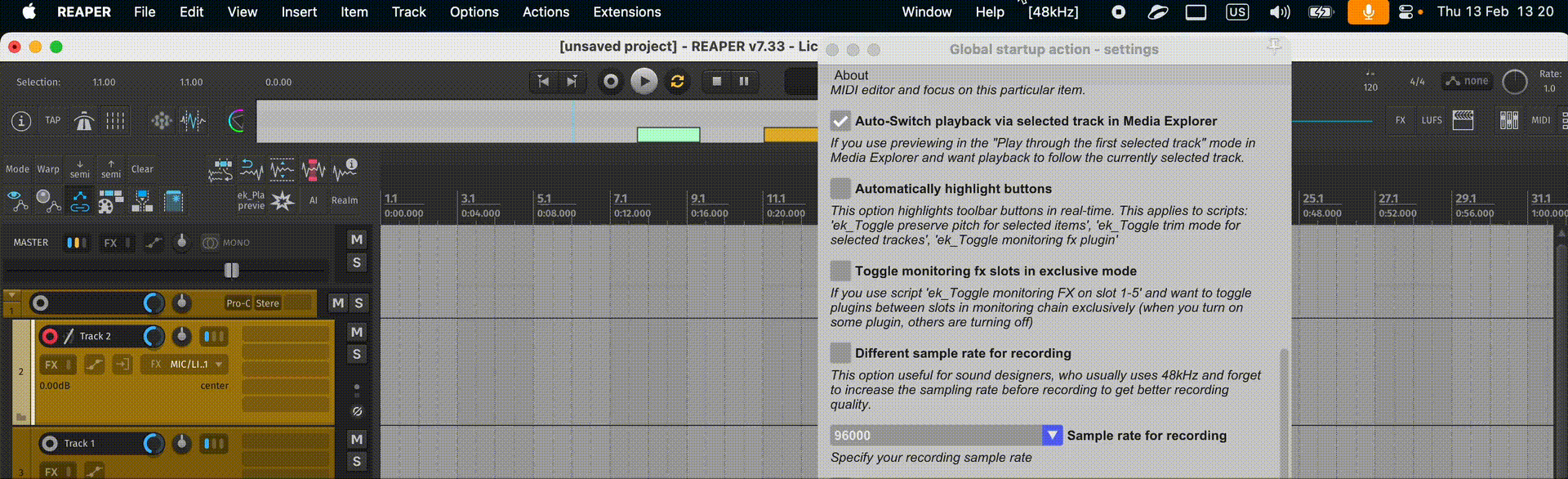Click the item grouping icon with blue block
Image resolution: width=1568 pixels, height=479 pixels.
pos(142,200)
